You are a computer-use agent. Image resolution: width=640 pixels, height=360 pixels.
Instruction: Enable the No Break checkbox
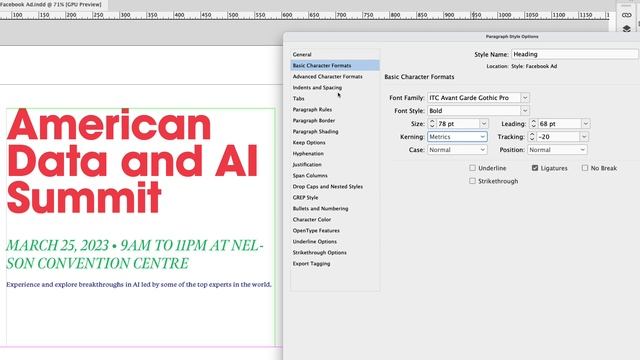pos(585,168)
